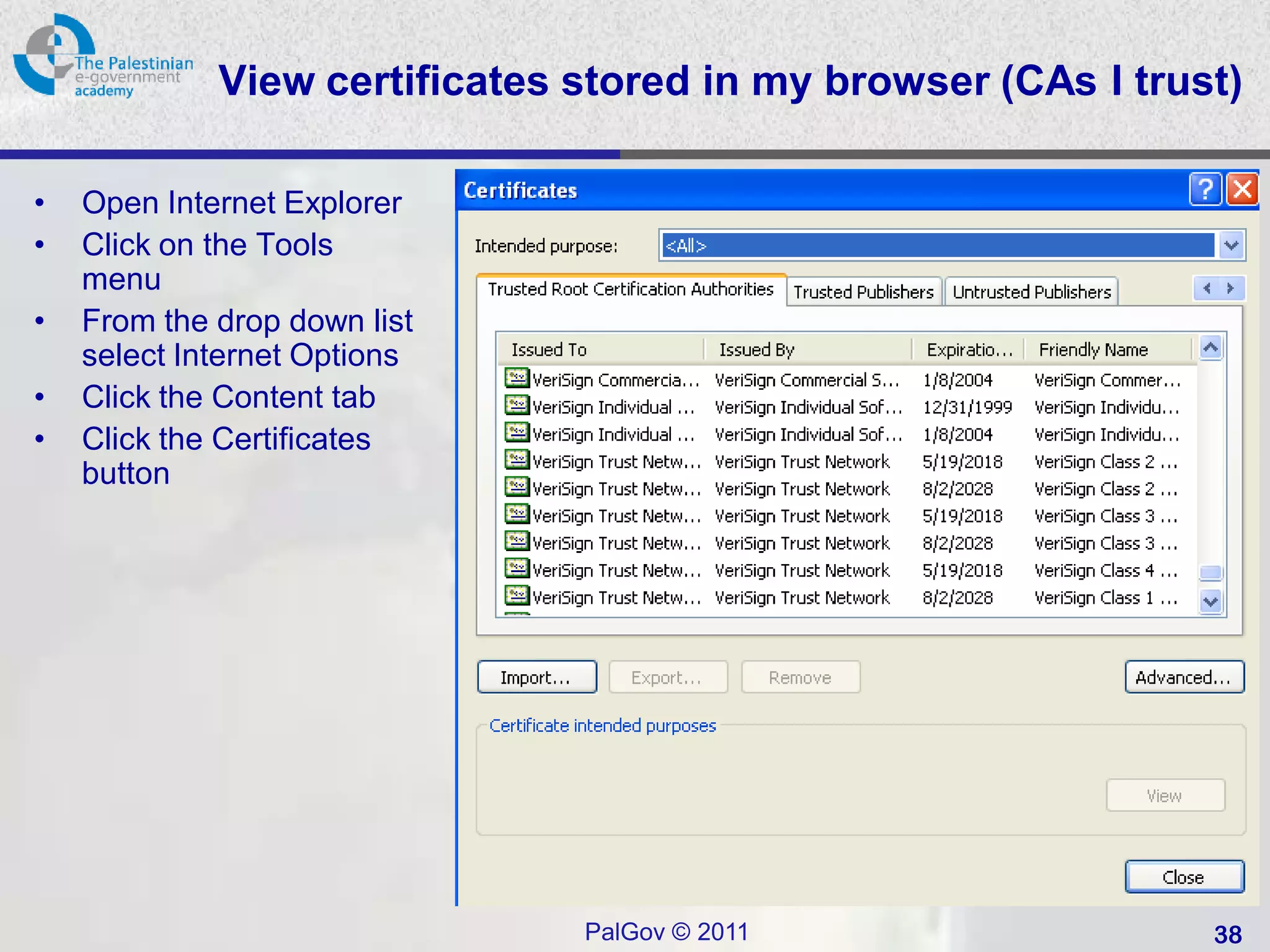
Task: Switch to Trusted Root Certification Authorities tab
Action: click(x=631, y=289)
